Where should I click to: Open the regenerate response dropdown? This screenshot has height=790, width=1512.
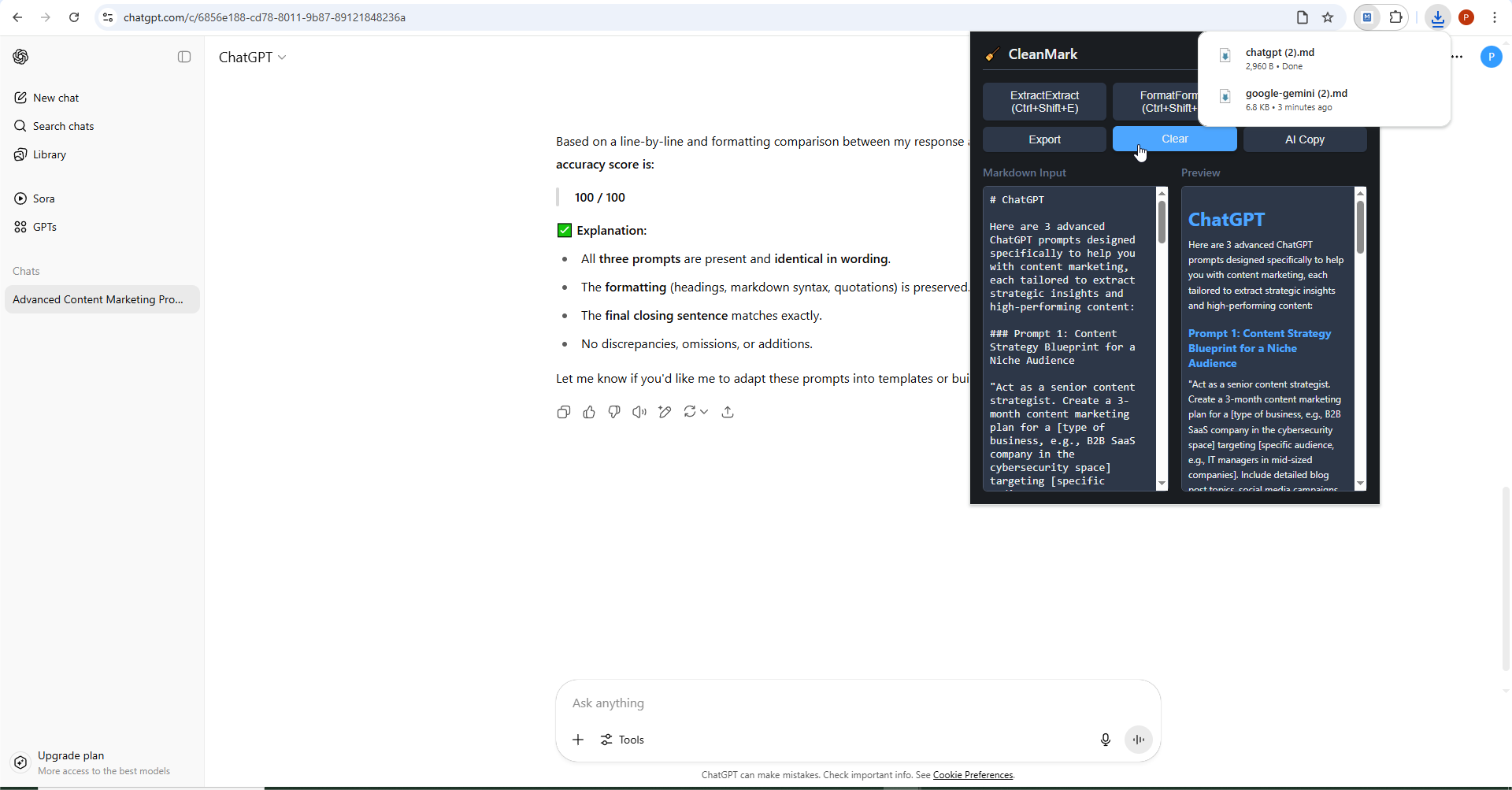[x=696, y=412]
